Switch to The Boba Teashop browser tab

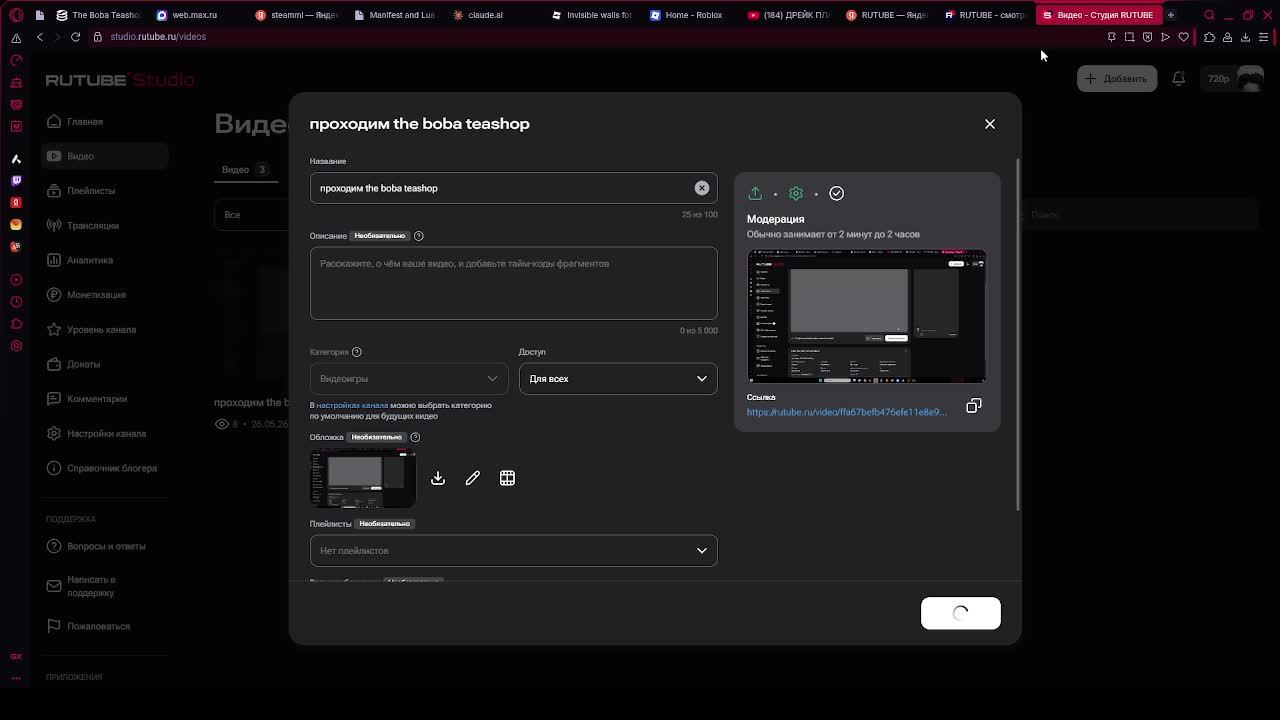[97, 15]
